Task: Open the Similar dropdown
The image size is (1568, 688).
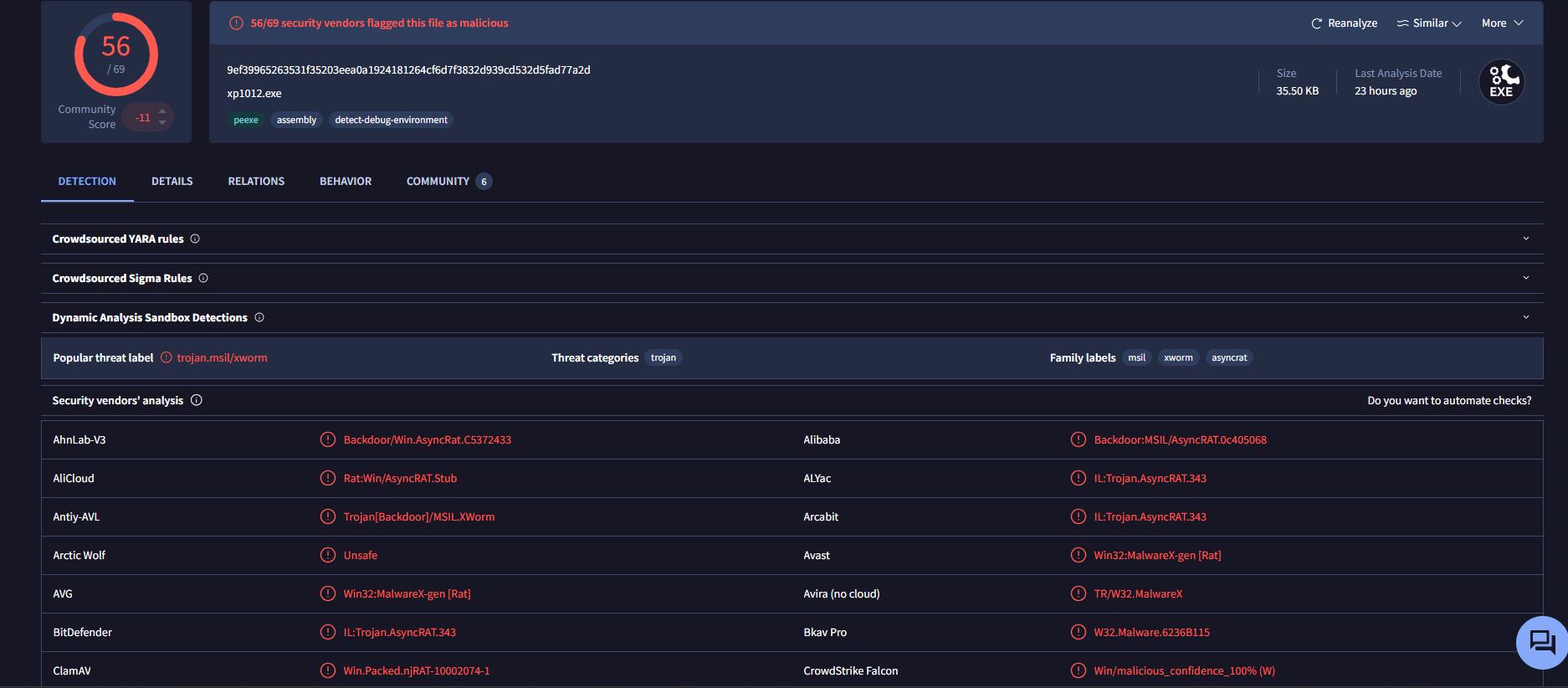Action: [x=1429, y=23]
